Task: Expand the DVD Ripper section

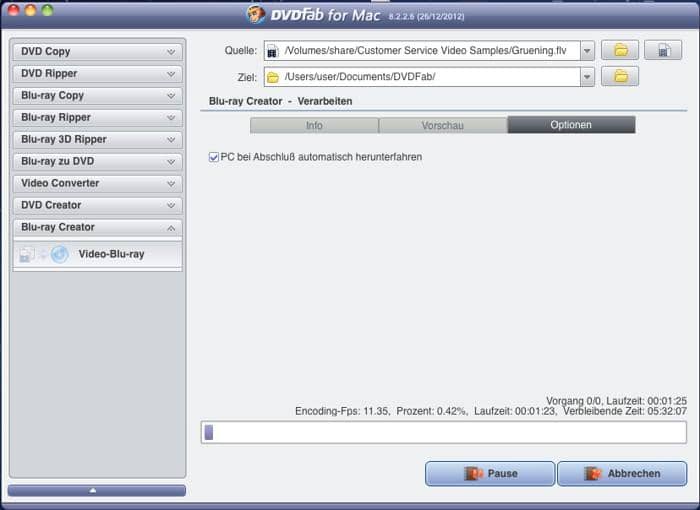Action: (97, 74)
